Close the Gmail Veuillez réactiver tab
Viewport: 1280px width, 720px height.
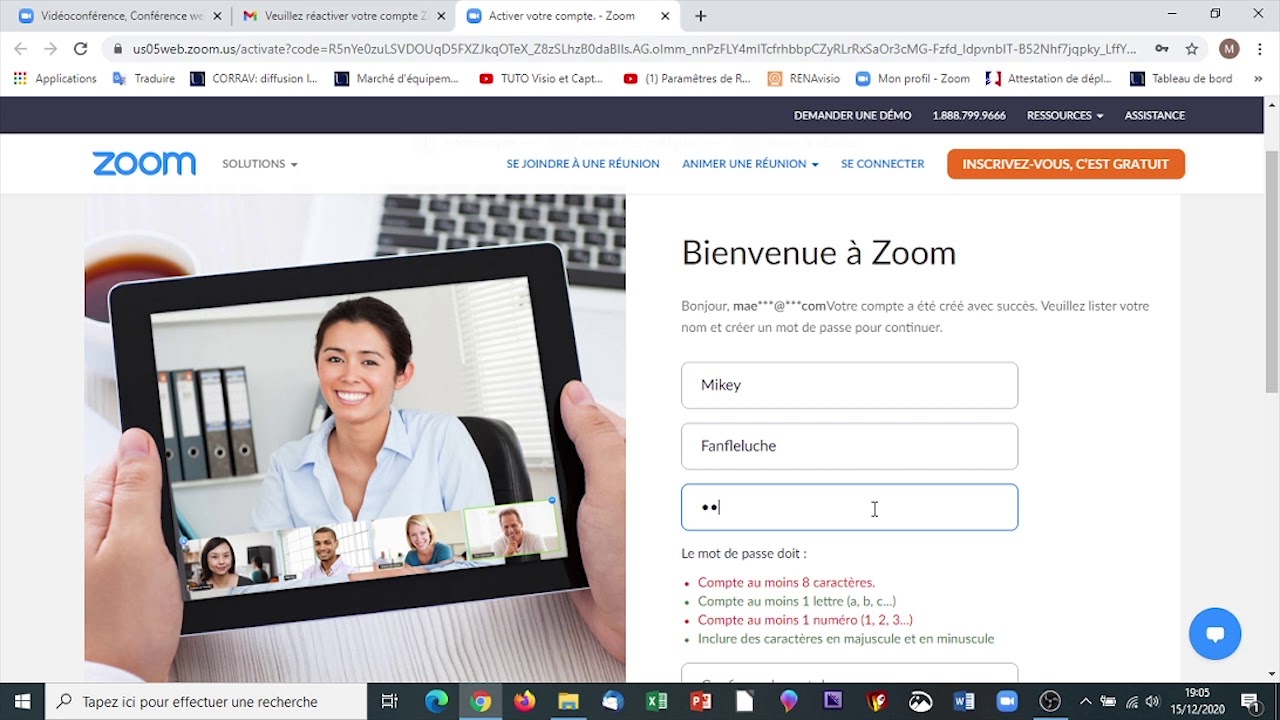[441, 16]
